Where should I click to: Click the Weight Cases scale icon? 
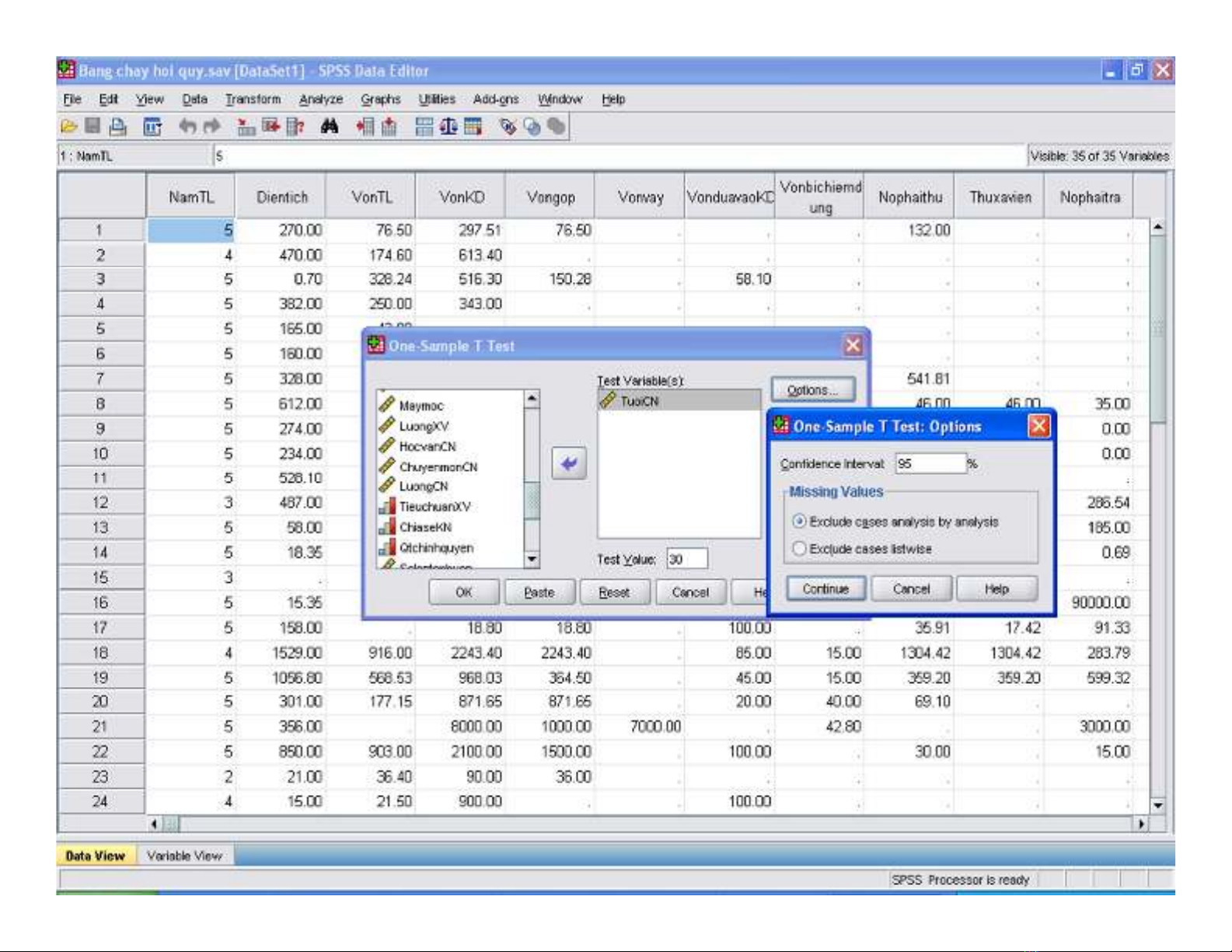click(448, 127)
